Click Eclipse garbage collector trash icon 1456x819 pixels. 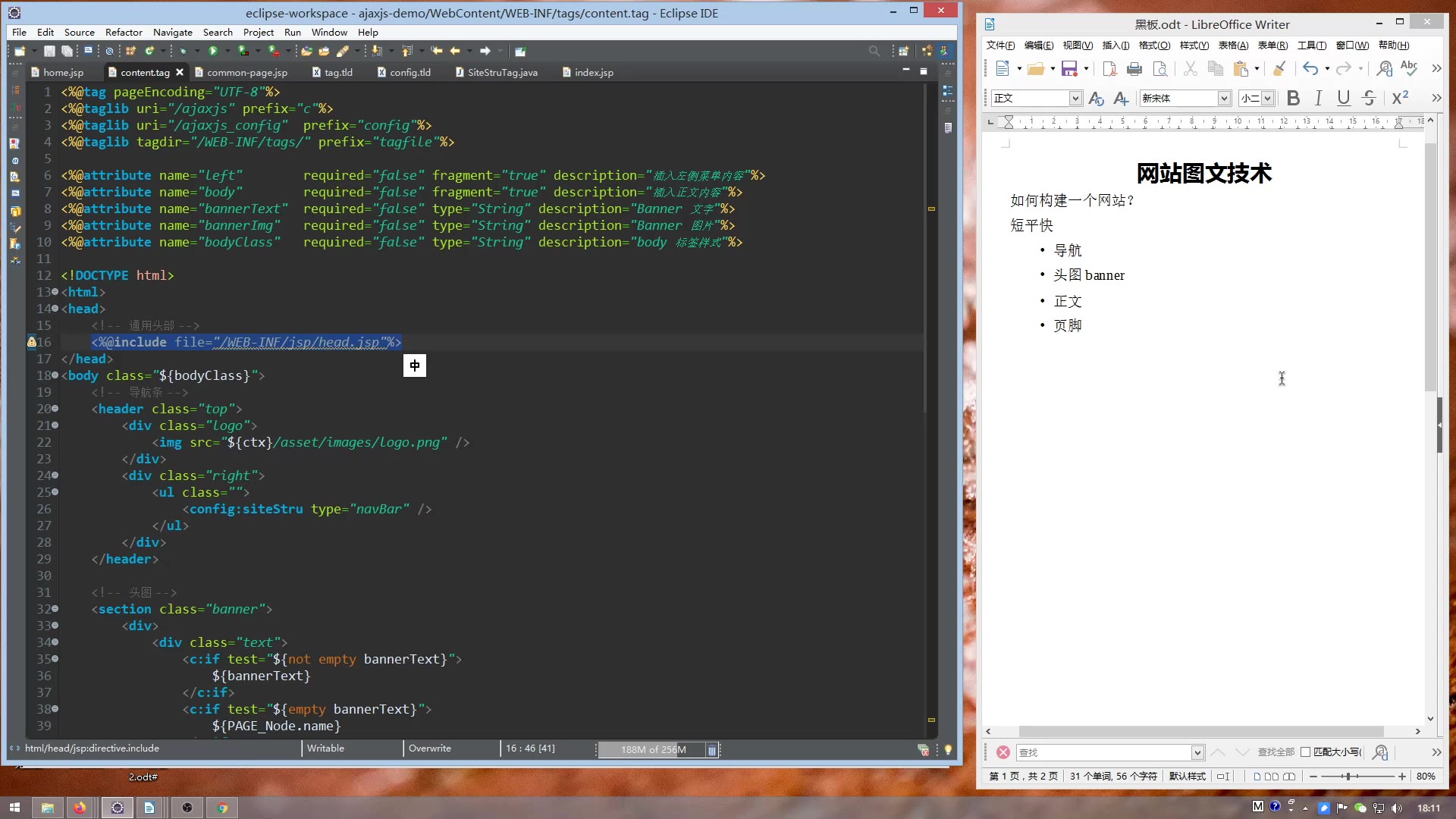click(711, 749)
